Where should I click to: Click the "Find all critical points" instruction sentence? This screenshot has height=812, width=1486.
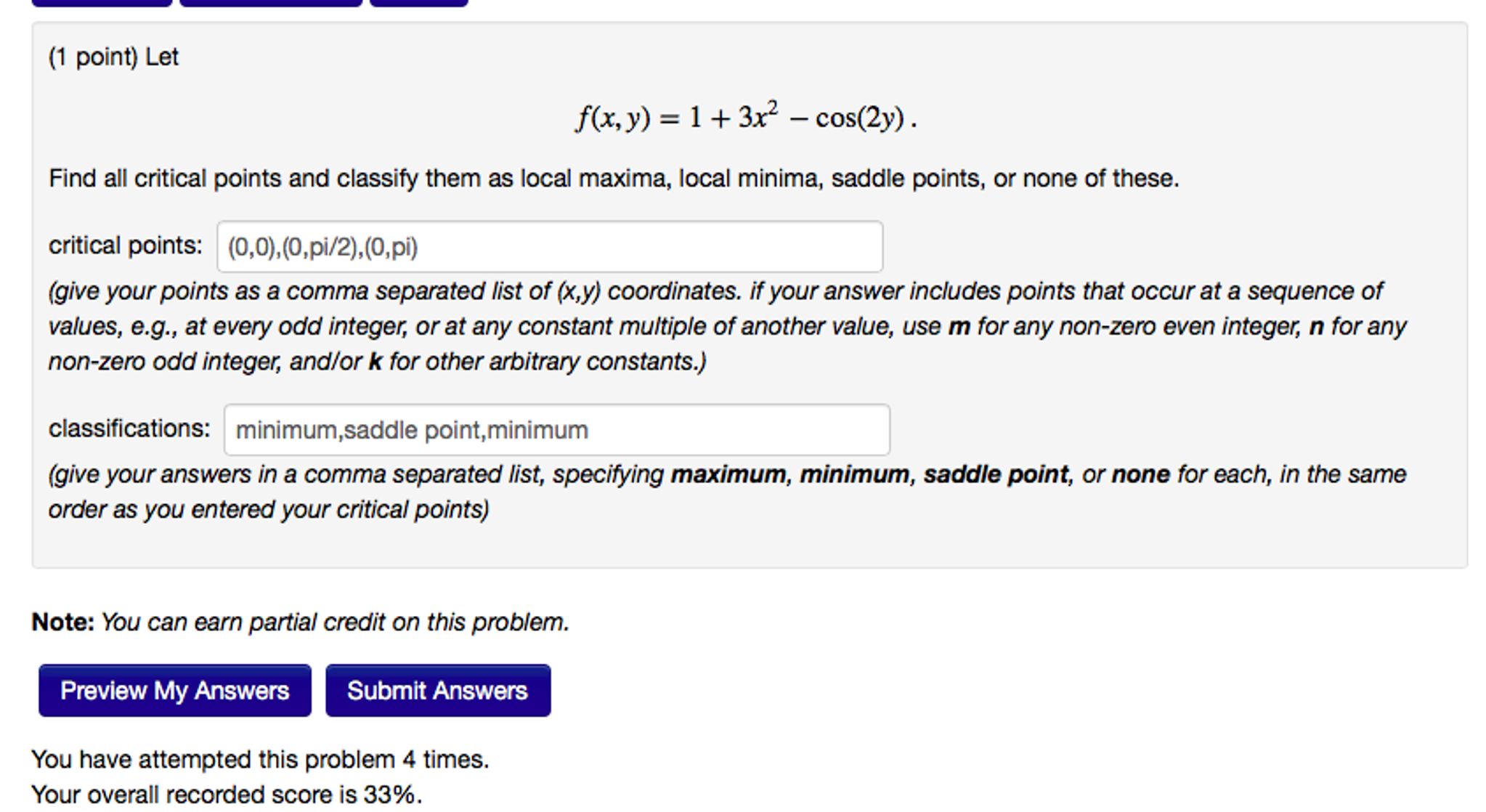pos(614,179)
